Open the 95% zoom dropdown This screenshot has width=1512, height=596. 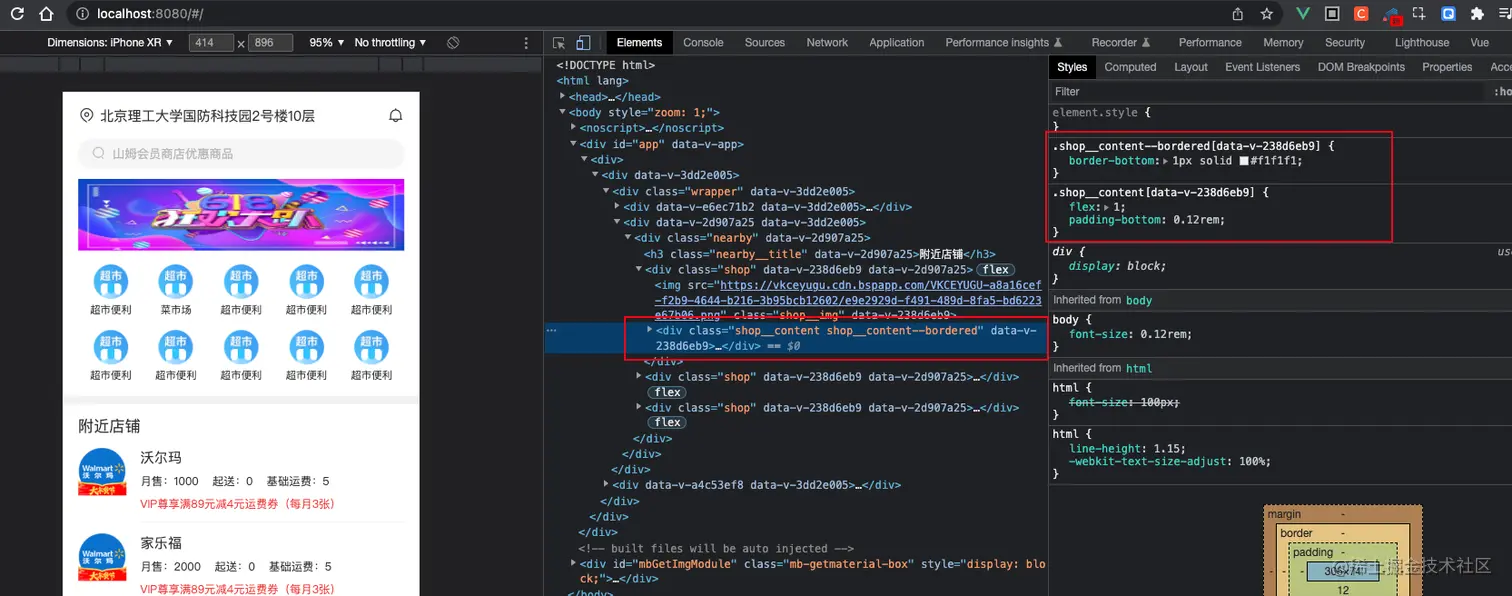327,43
